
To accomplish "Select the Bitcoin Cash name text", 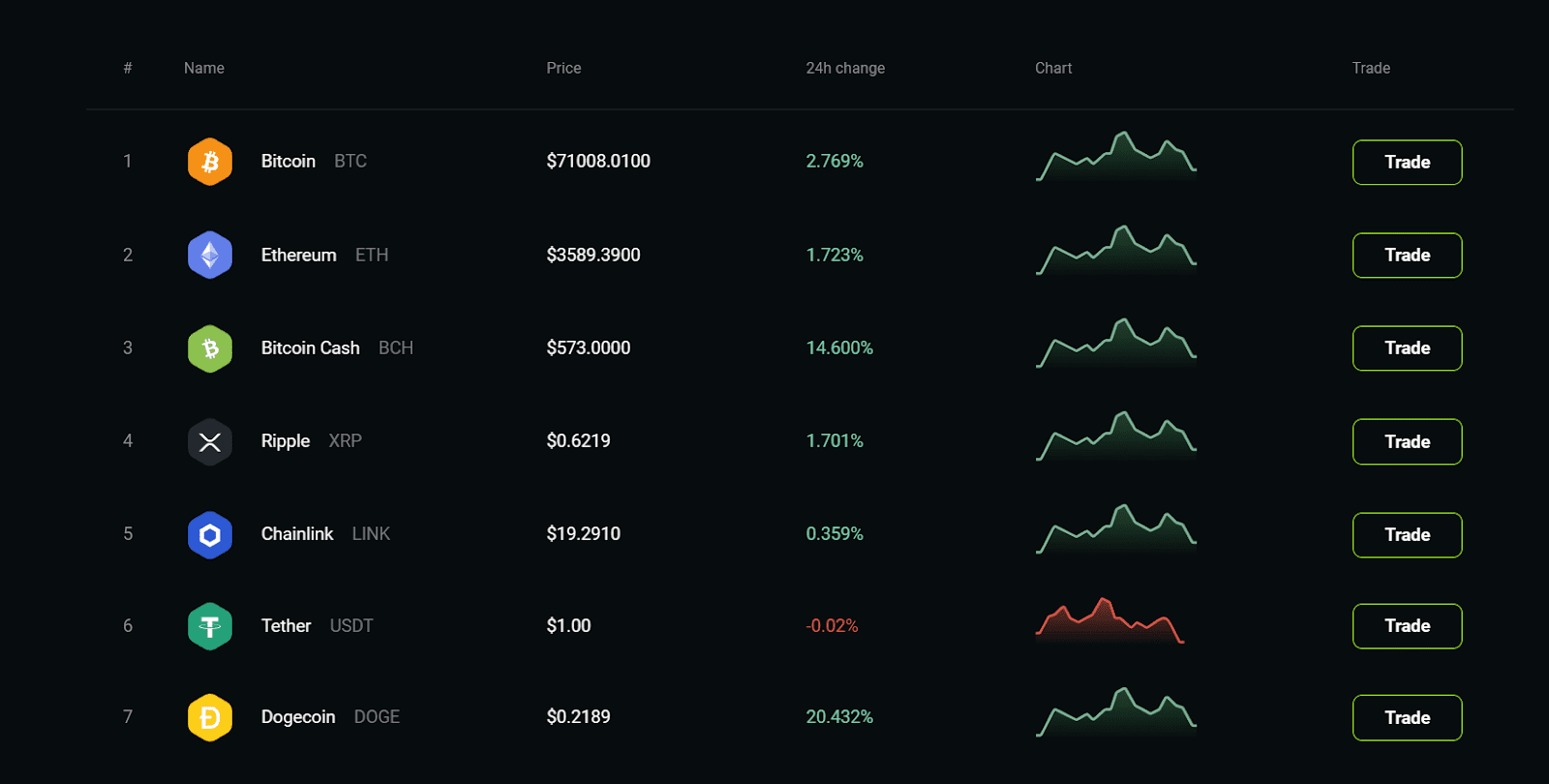I will click(310, 347).
